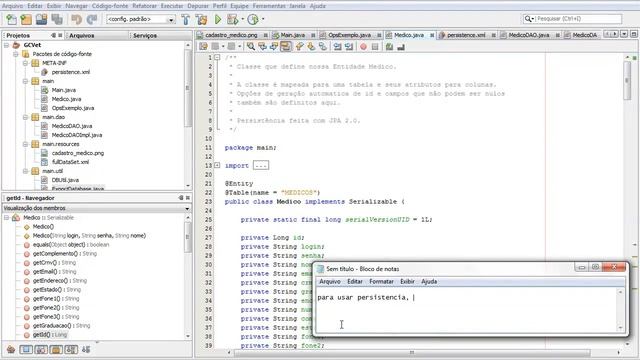This screenshot has width=640, height=360.
Task: Collapse the comment fold at line 1
Action: point(217,58)
